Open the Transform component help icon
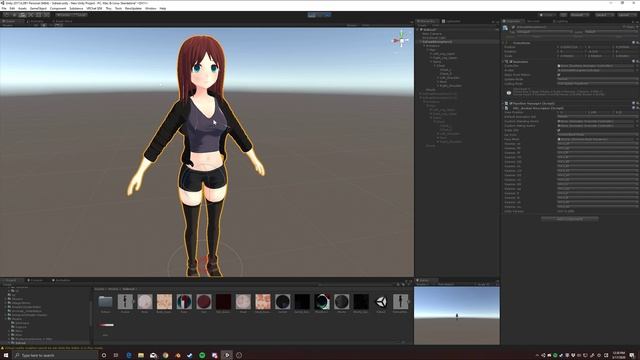Viewport: 640px width, 360px height. pyautogui.click(x=633, y=43)
